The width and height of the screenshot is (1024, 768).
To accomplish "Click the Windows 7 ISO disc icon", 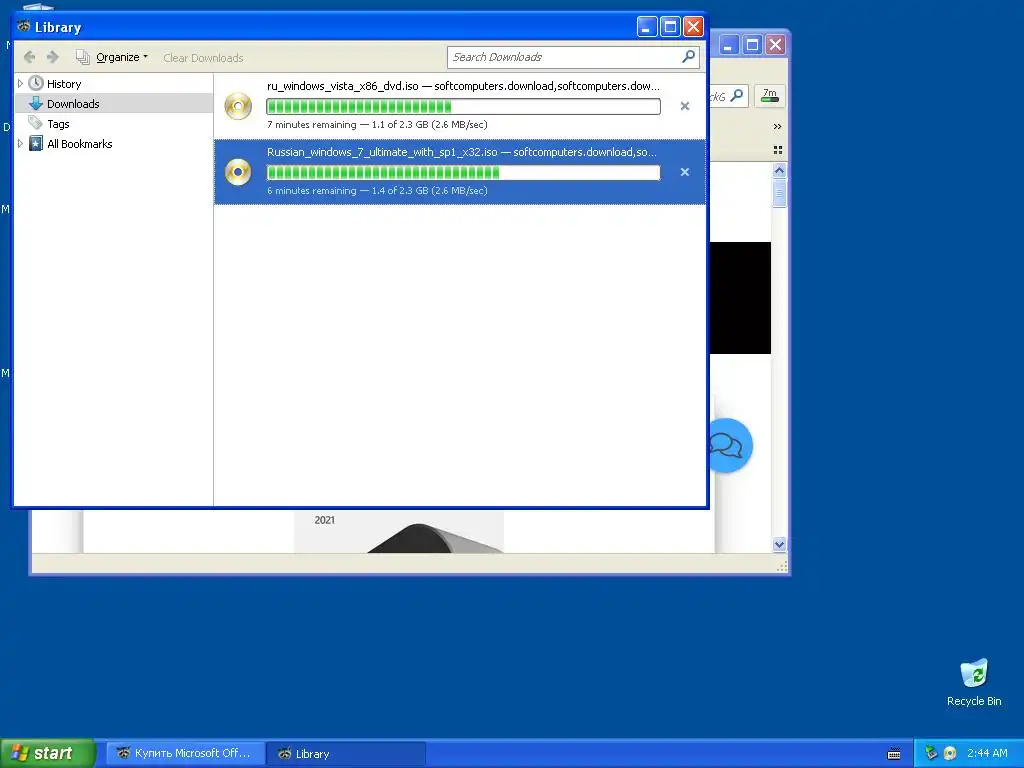I will pos(238,172).
